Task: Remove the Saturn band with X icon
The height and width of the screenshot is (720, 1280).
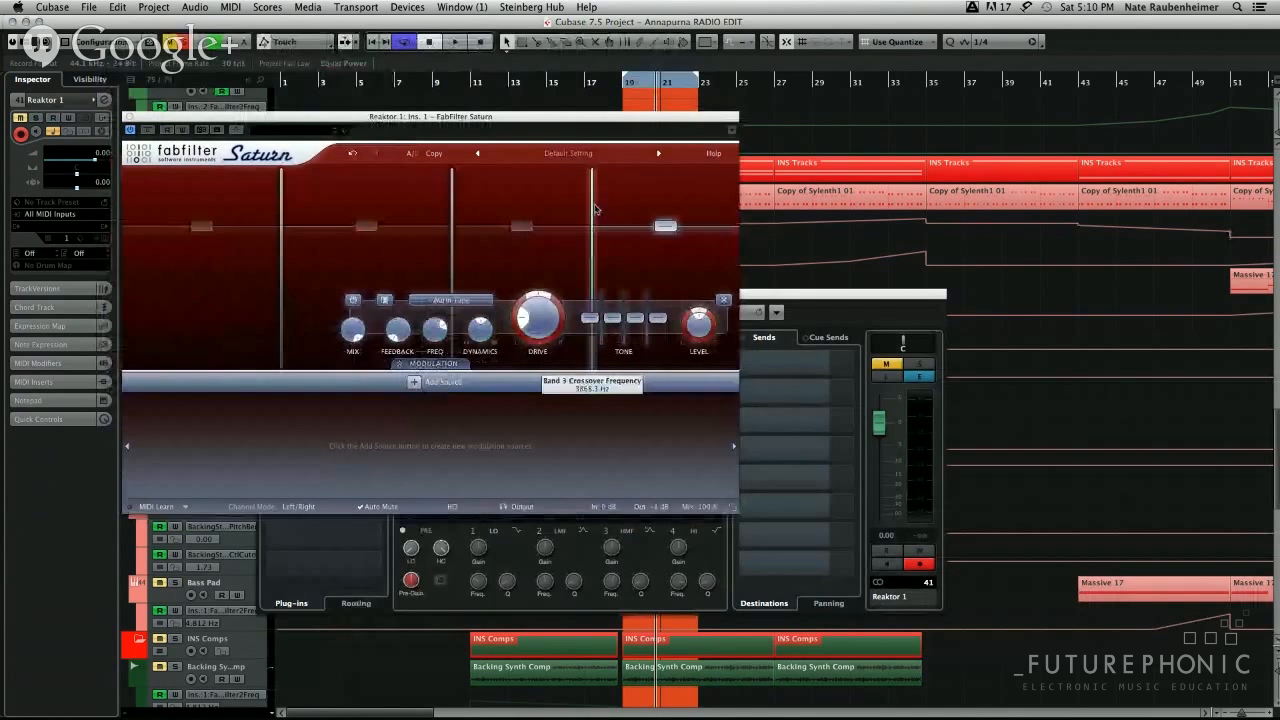Action: click(724, 300)
